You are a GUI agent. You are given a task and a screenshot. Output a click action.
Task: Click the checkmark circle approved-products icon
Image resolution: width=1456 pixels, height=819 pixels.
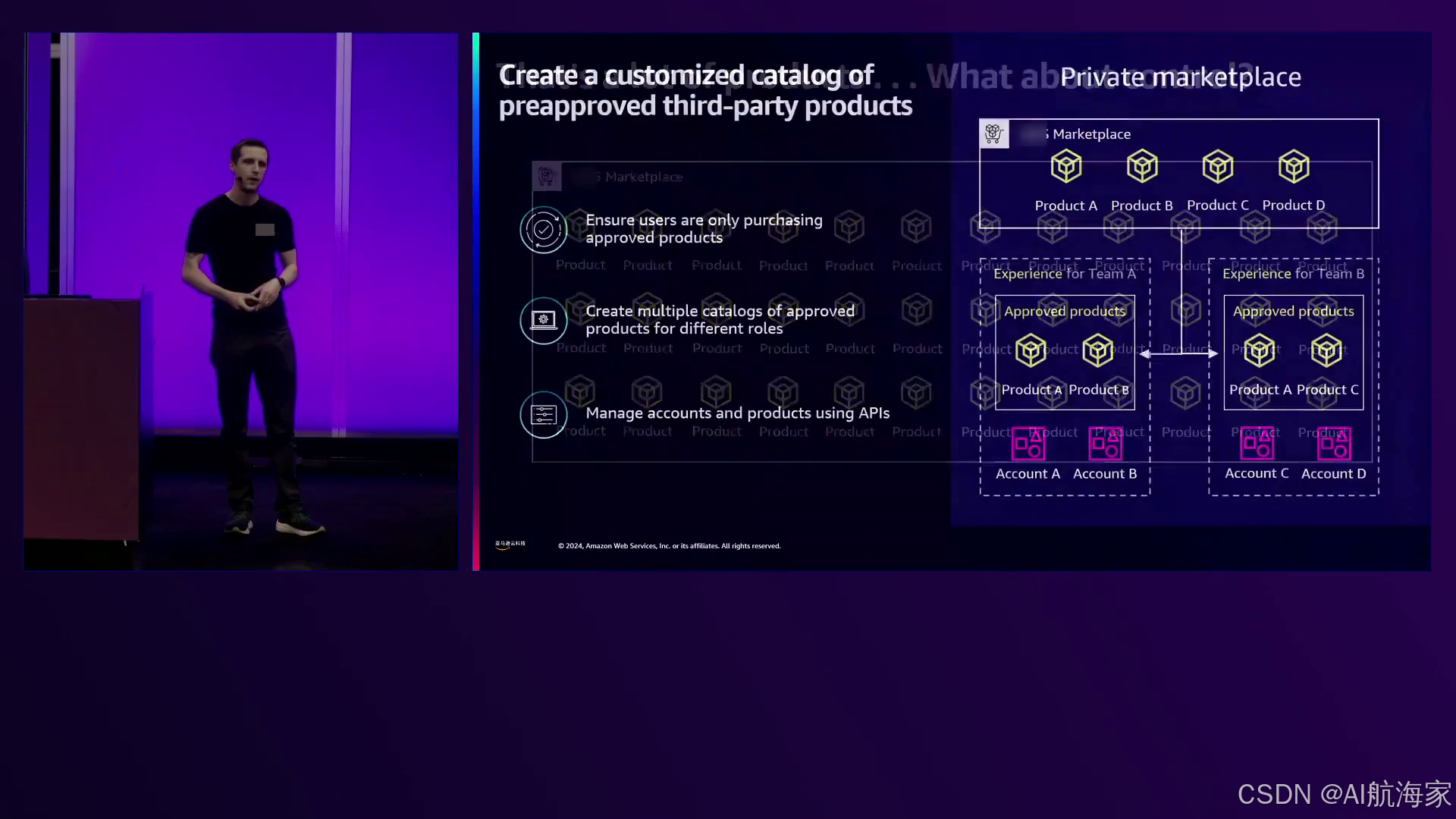[x=544, y=229]
